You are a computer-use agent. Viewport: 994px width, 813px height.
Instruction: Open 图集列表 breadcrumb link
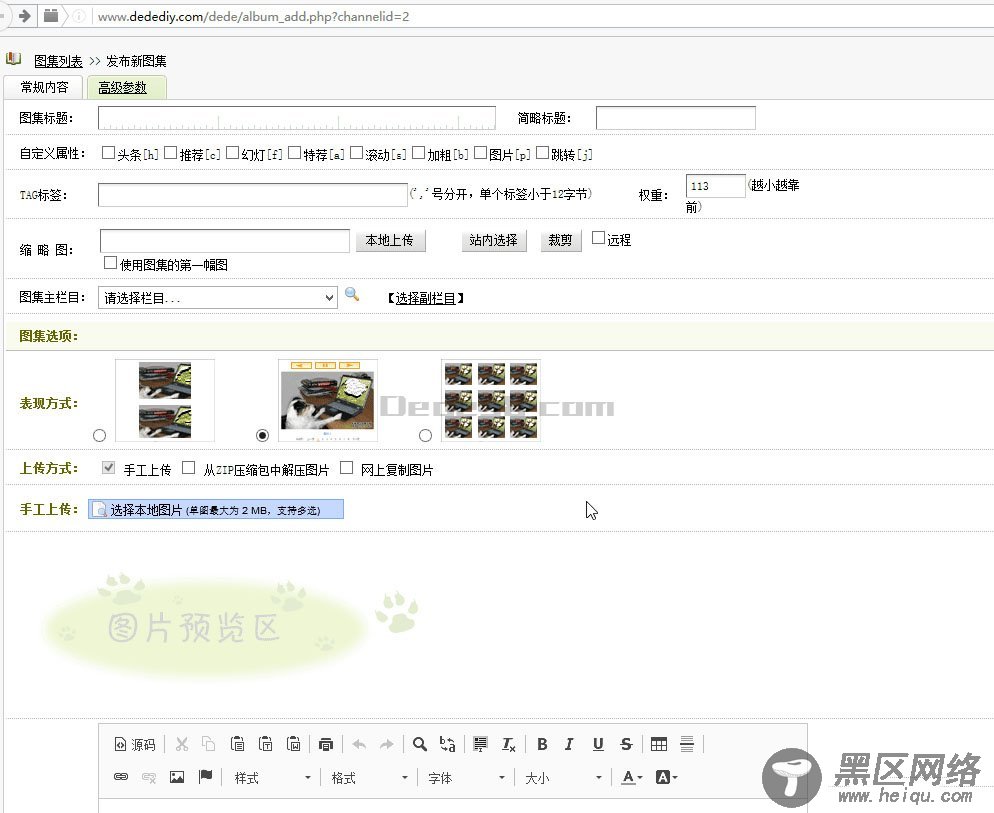pyautogui.click(x=58, y=61)
